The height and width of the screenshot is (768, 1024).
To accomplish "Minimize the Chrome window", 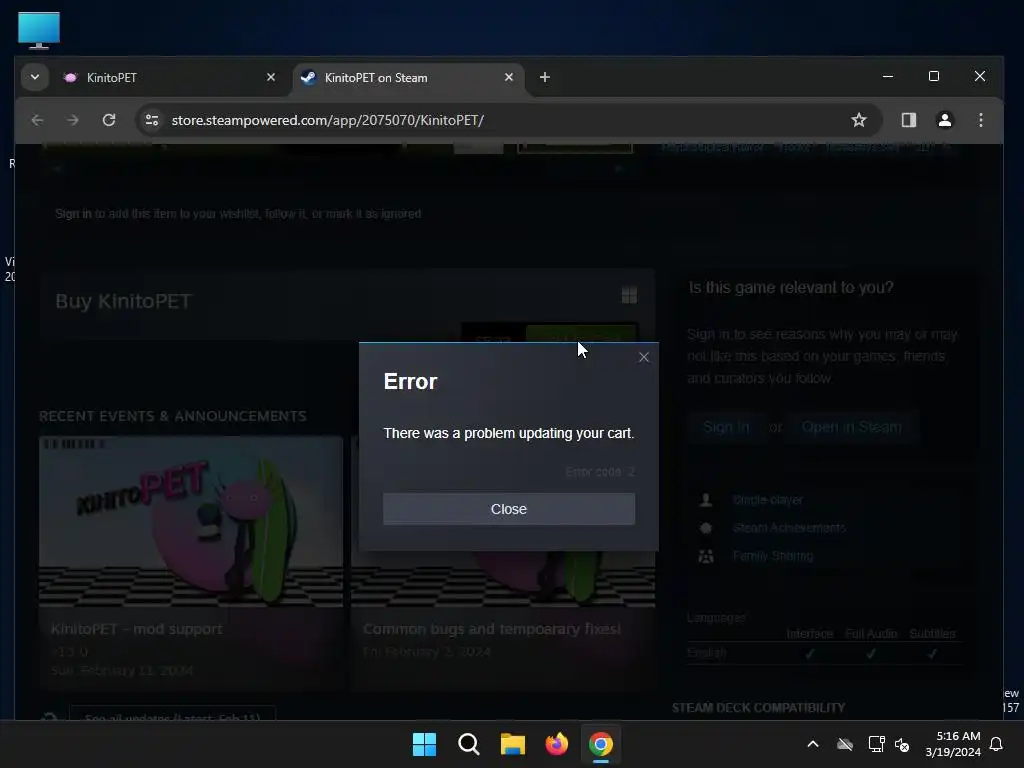I will point(888,76).
